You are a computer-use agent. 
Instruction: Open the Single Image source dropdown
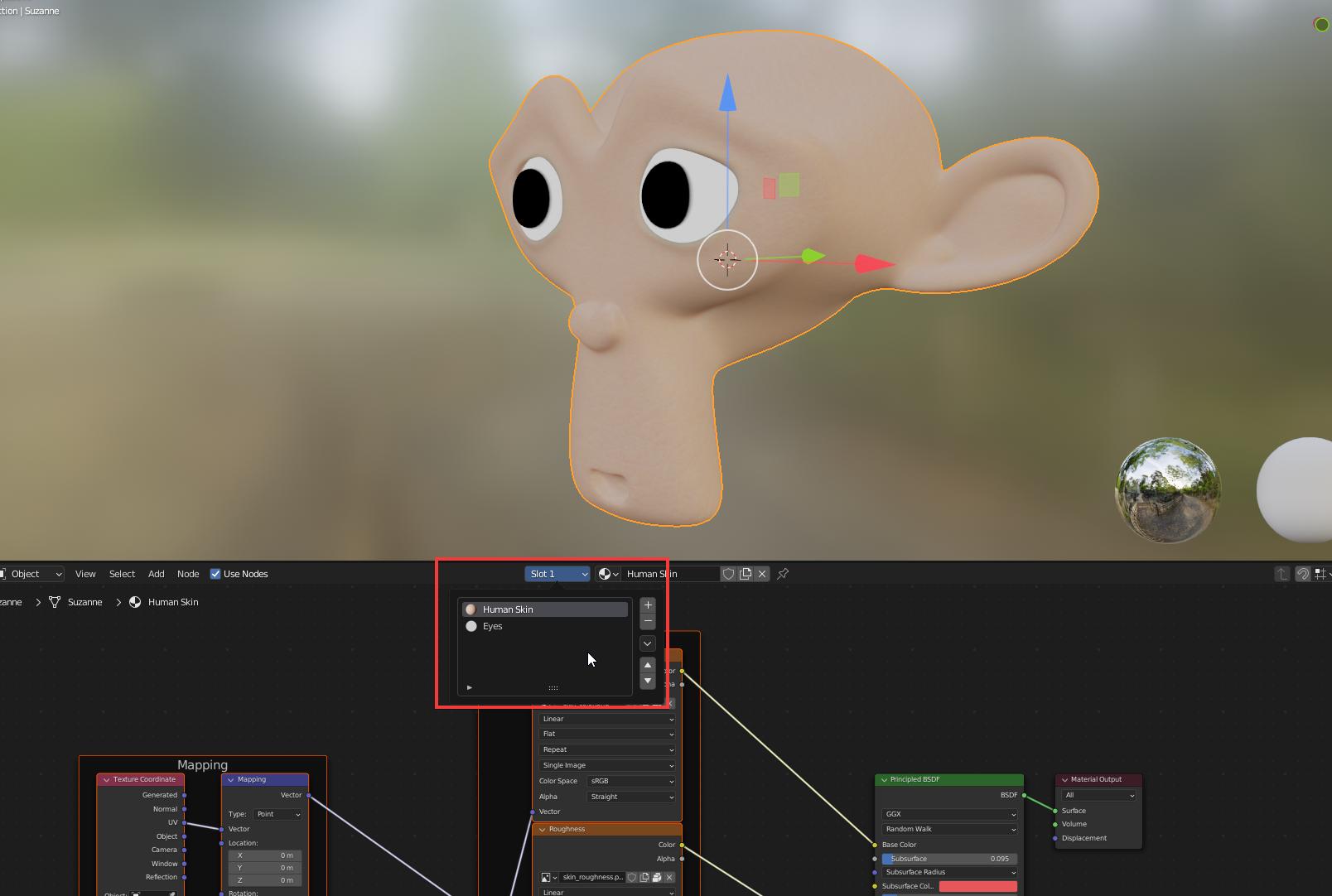pyautogui.click(x=607, y=765)
